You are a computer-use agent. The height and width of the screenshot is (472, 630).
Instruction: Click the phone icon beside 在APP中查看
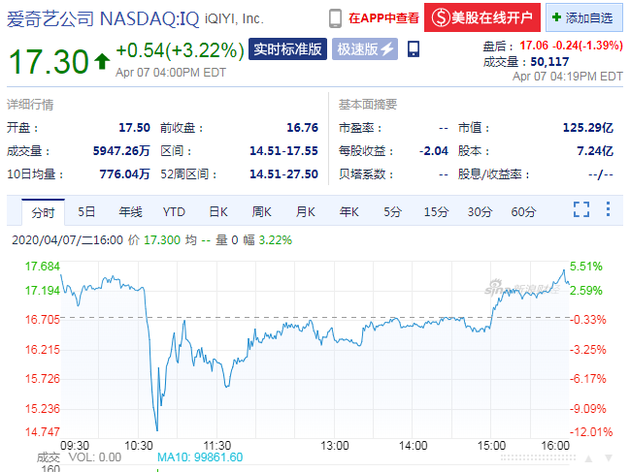point(335,18)
